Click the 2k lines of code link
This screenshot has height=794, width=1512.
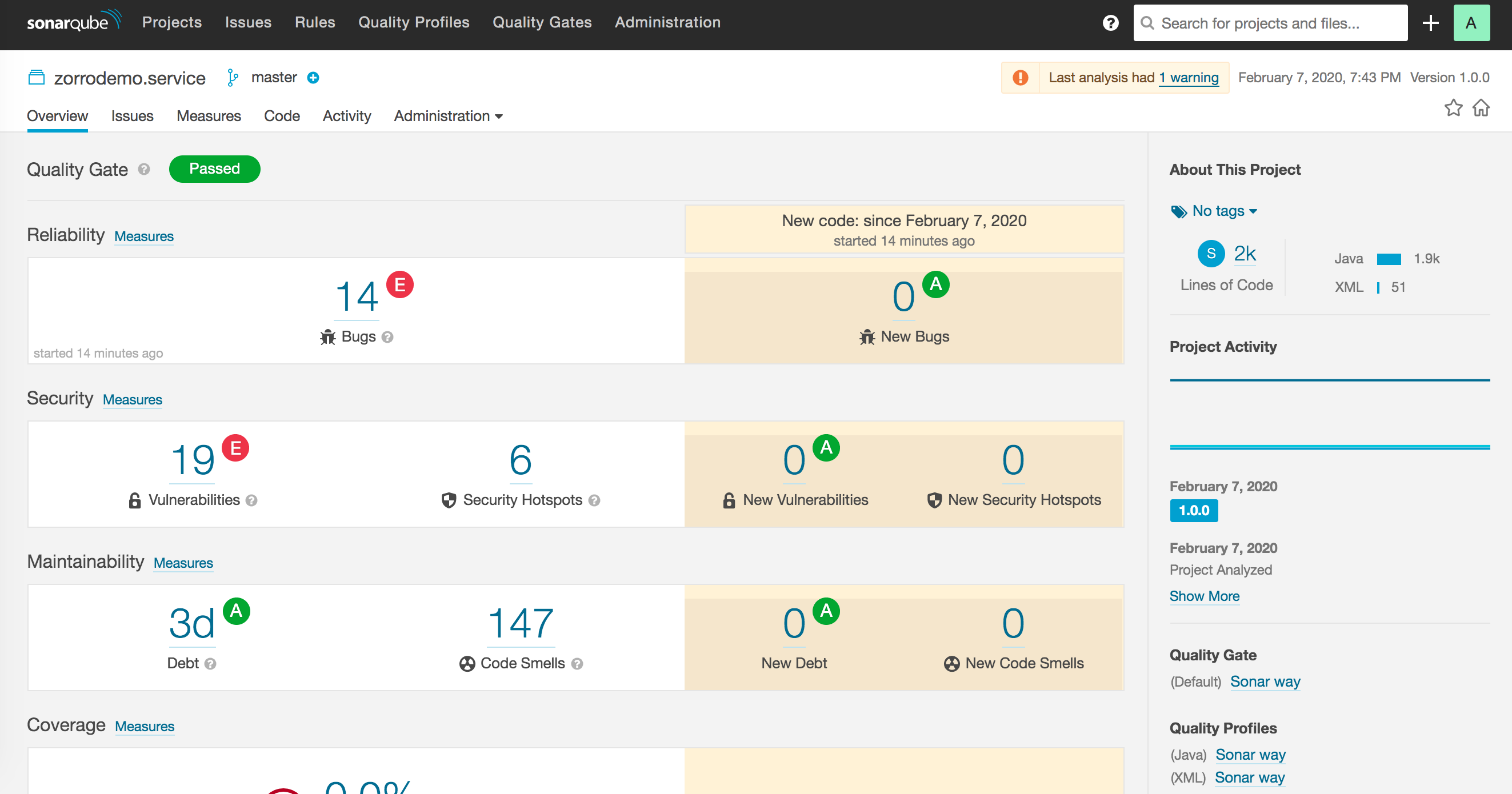(x=1245, y=254)
